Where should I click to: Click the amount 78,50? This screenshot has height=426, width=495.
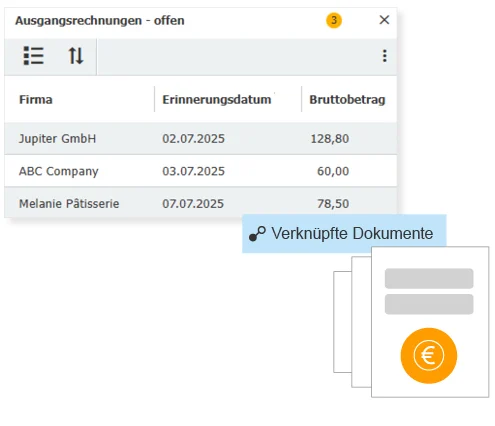click(333, 203)
